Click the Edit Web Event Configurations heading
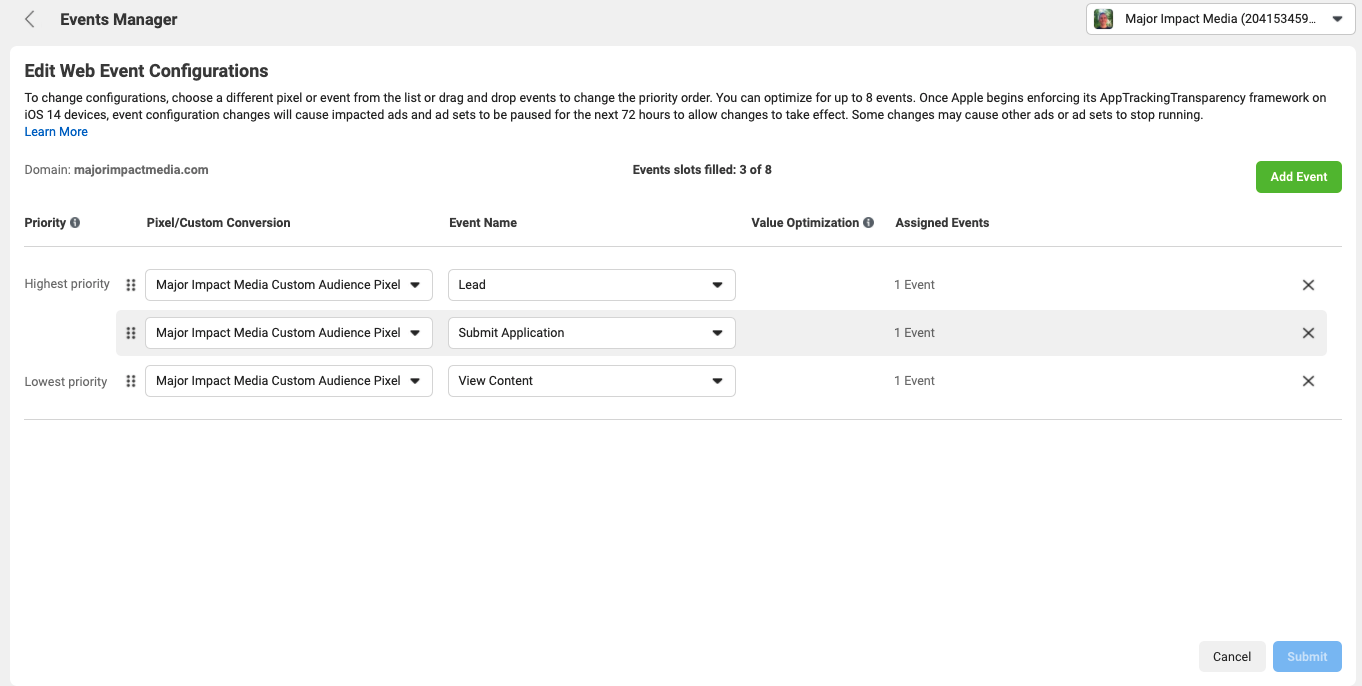 tap(146, 71)
